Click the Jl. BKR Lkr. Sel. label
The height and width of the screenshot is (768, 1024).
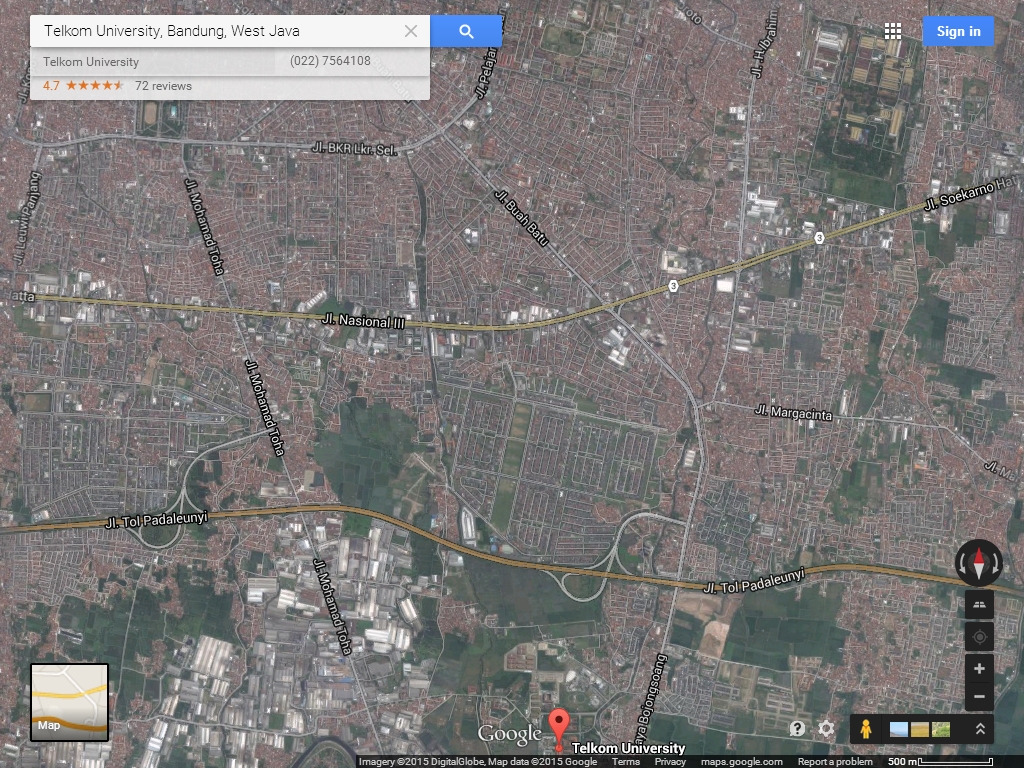click(354, 149)
